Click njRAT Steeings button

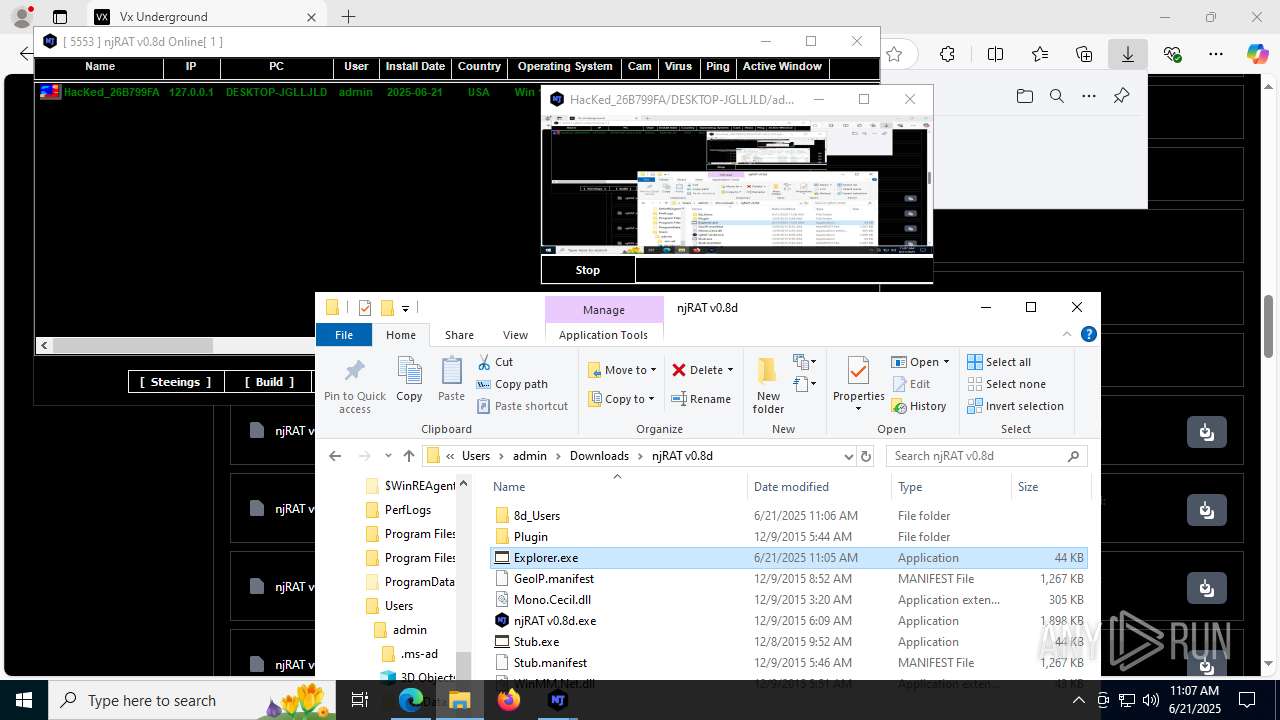click(175, 382)
